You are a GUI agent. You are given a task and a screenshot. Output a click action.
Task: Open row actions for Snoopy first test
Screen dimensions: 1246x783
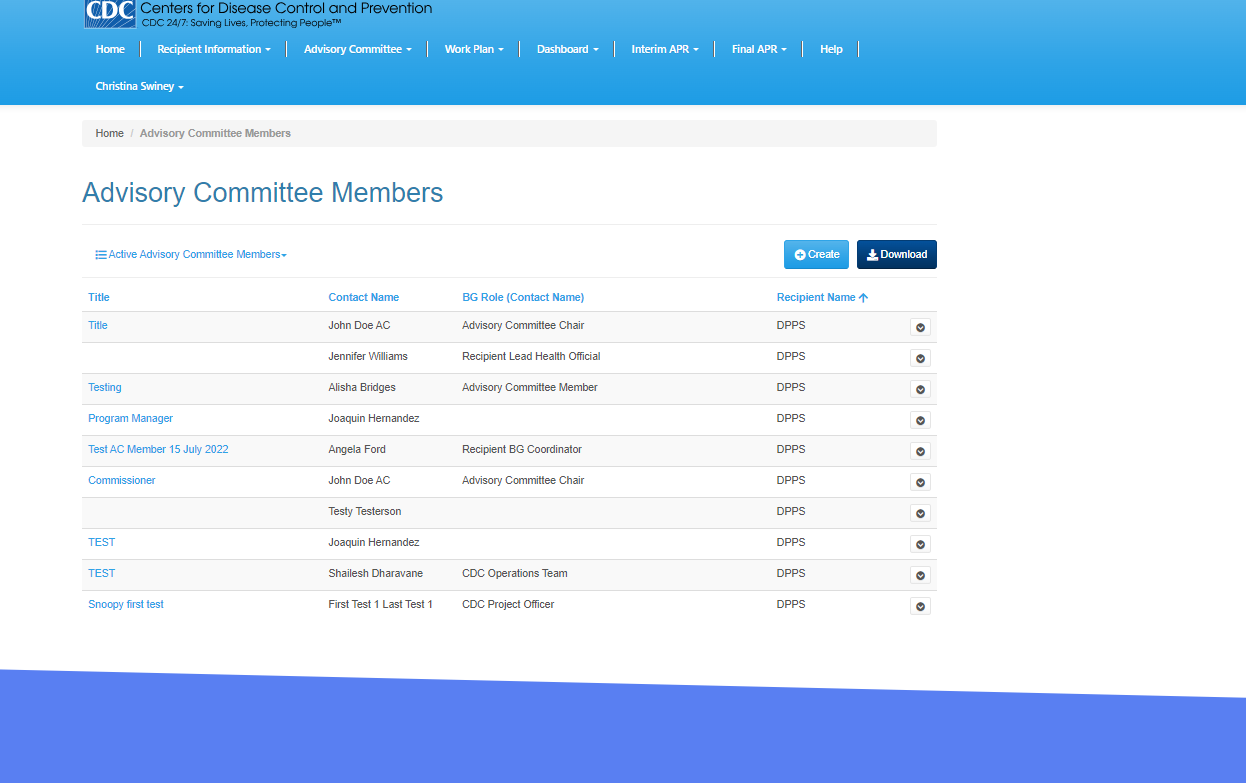(920, 606)
